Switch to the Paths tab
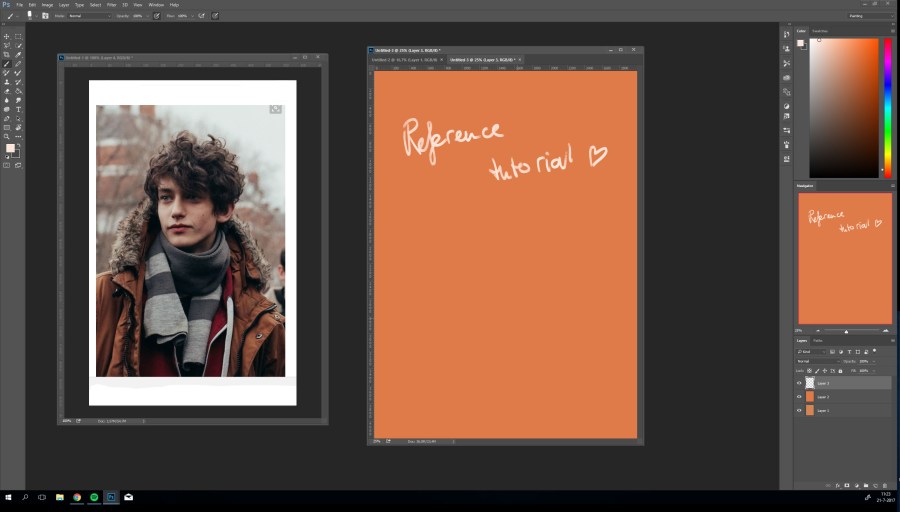The width and height of the screenshot is (900, 512). pos(818,341)
